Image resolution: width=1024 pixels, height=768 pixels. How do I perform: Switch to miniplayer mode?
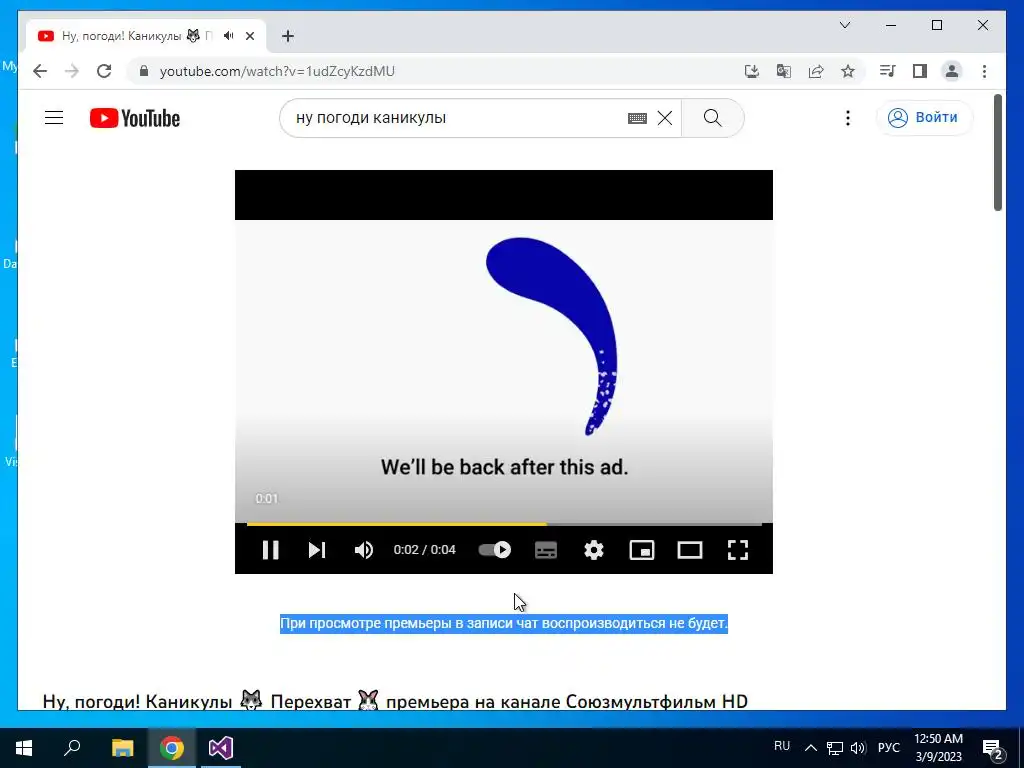tap(642, 550)
